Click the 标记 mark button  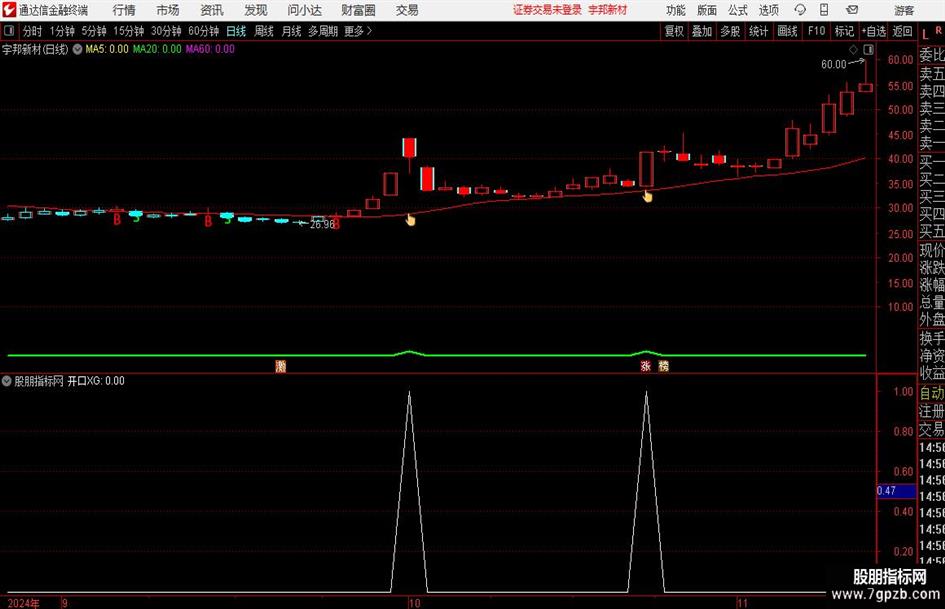coord(844,31)
